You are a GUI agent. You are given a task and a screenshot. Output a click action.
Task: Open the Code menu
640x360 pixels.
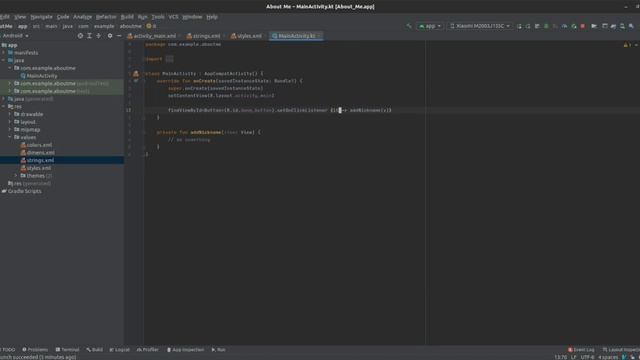[63, 17]
